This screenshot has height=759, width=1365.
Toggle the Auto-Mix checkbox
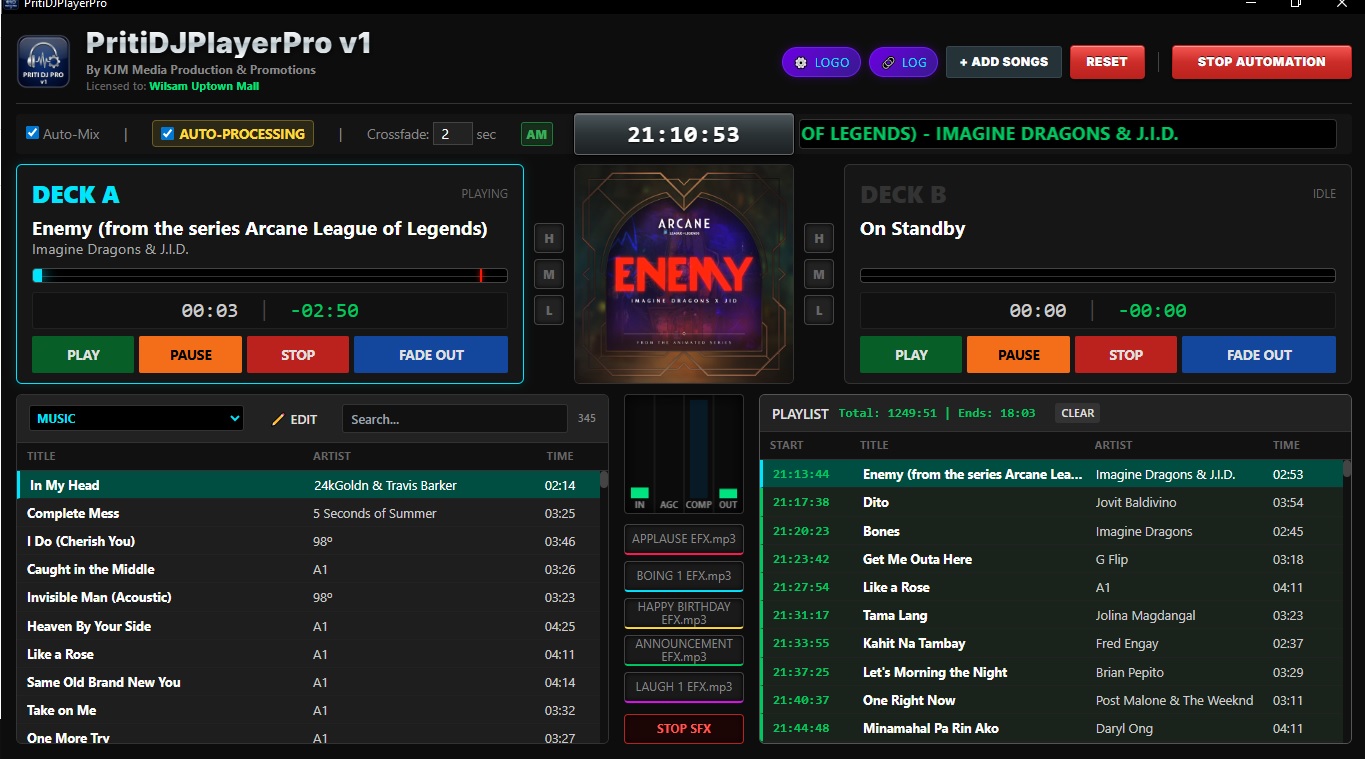pos(32,133)
